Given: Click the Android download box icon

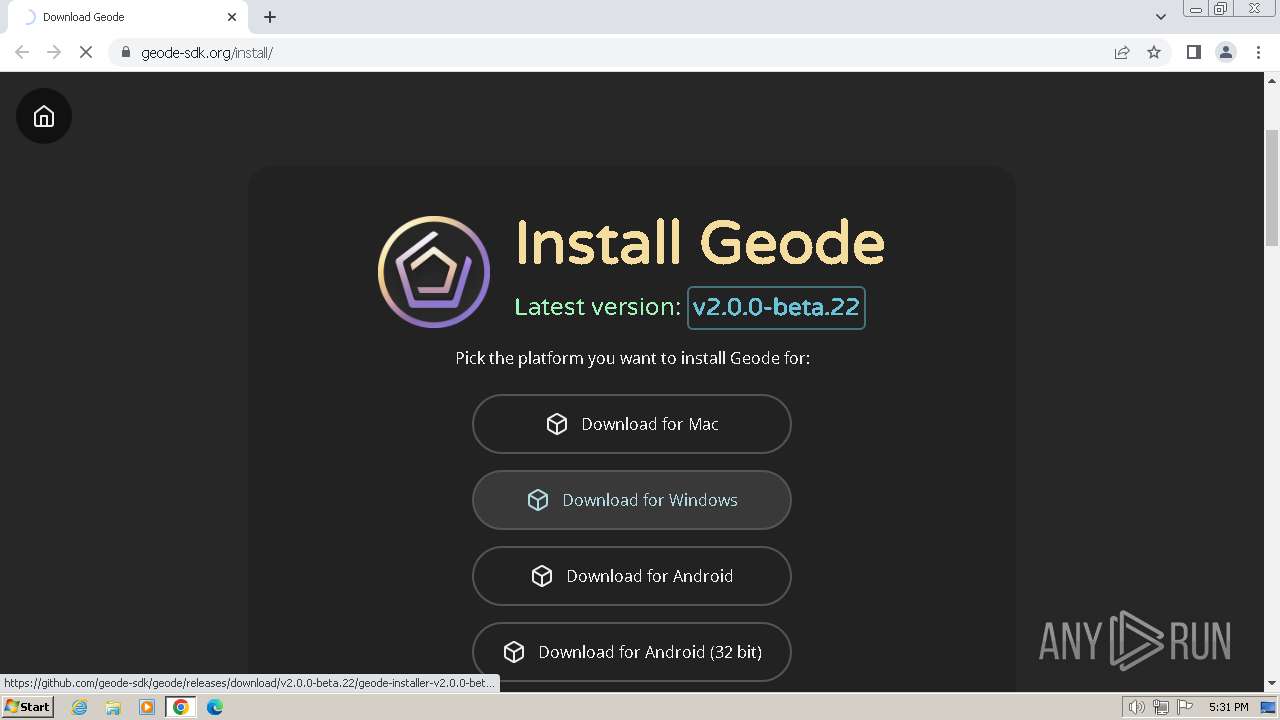Looking at the screenshot, I should click(x=542, y=576).
